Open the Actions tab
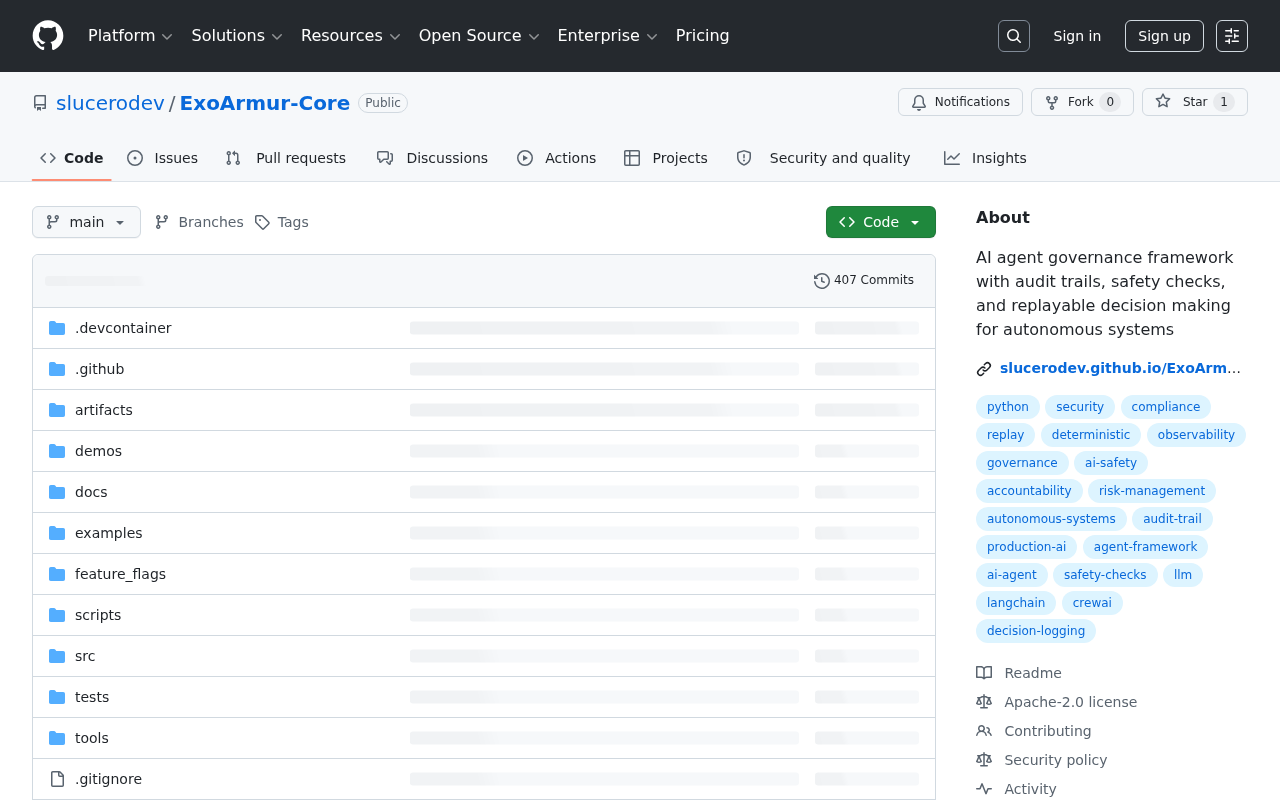1280x800 pixels. coord(556,158)
